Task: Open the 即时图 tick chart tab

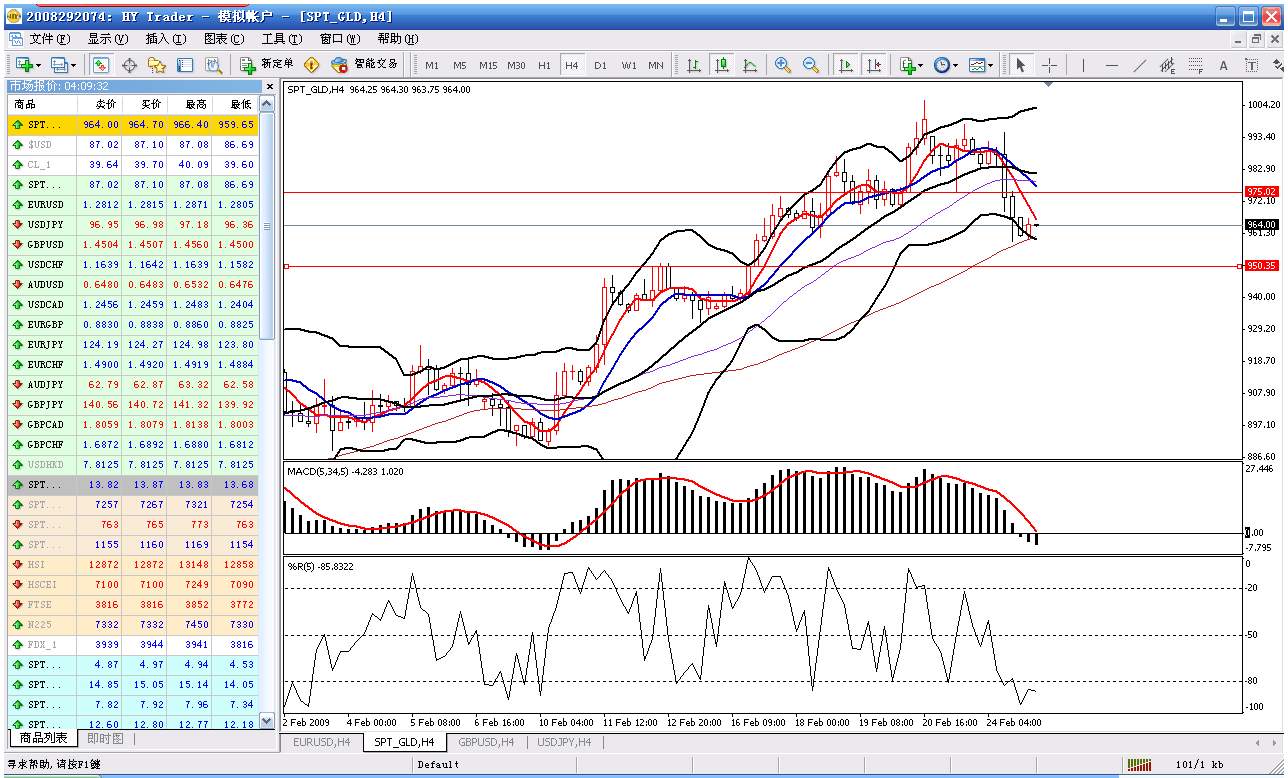Action: [105, 739]
